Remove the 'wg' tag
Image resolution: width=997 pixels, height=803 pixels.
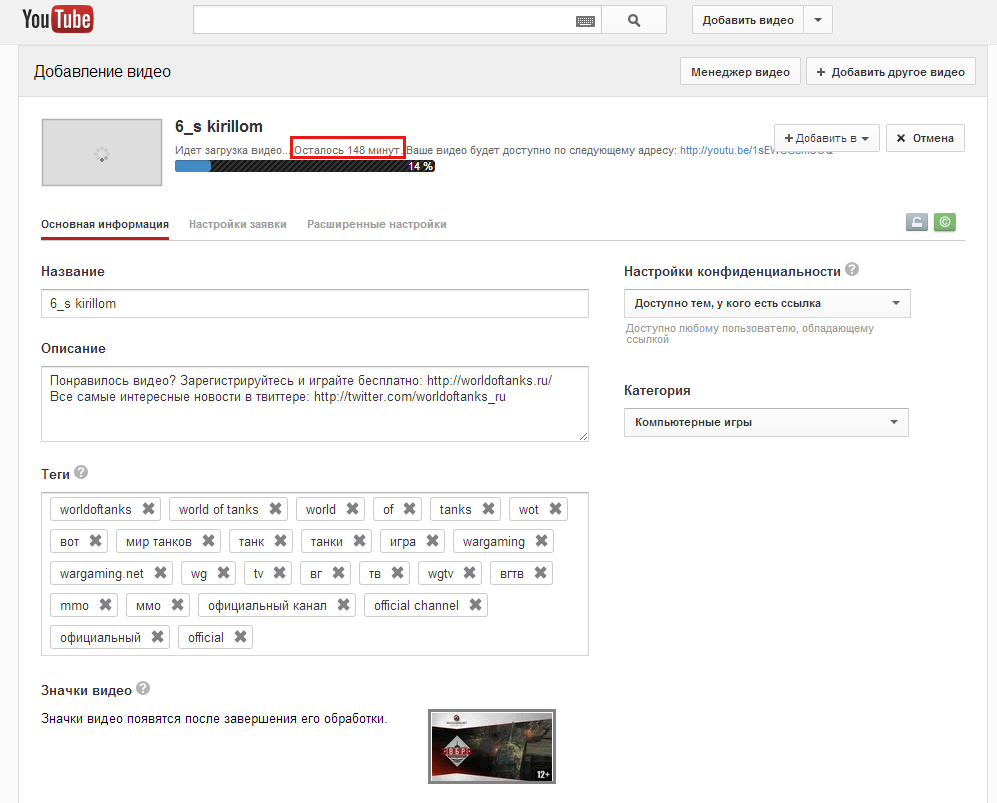coord(223,573)
